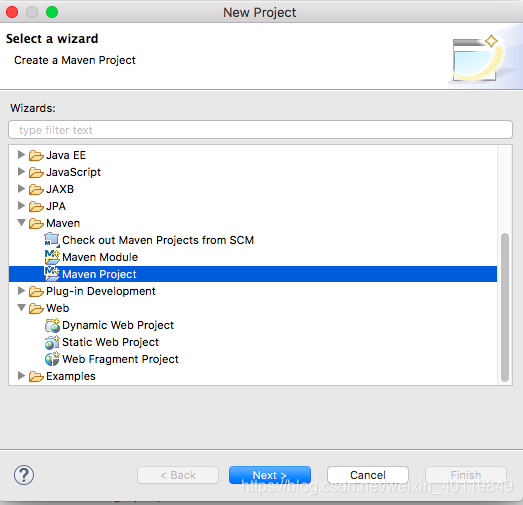Click the Maven folder icon

(x=36, y=223)
